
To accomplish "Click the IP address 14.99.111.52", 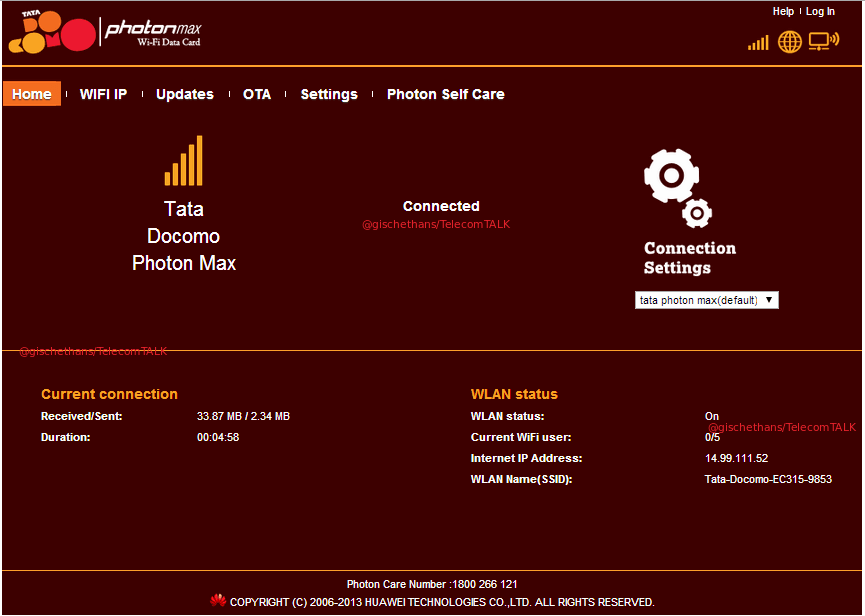I will [736, 458].
